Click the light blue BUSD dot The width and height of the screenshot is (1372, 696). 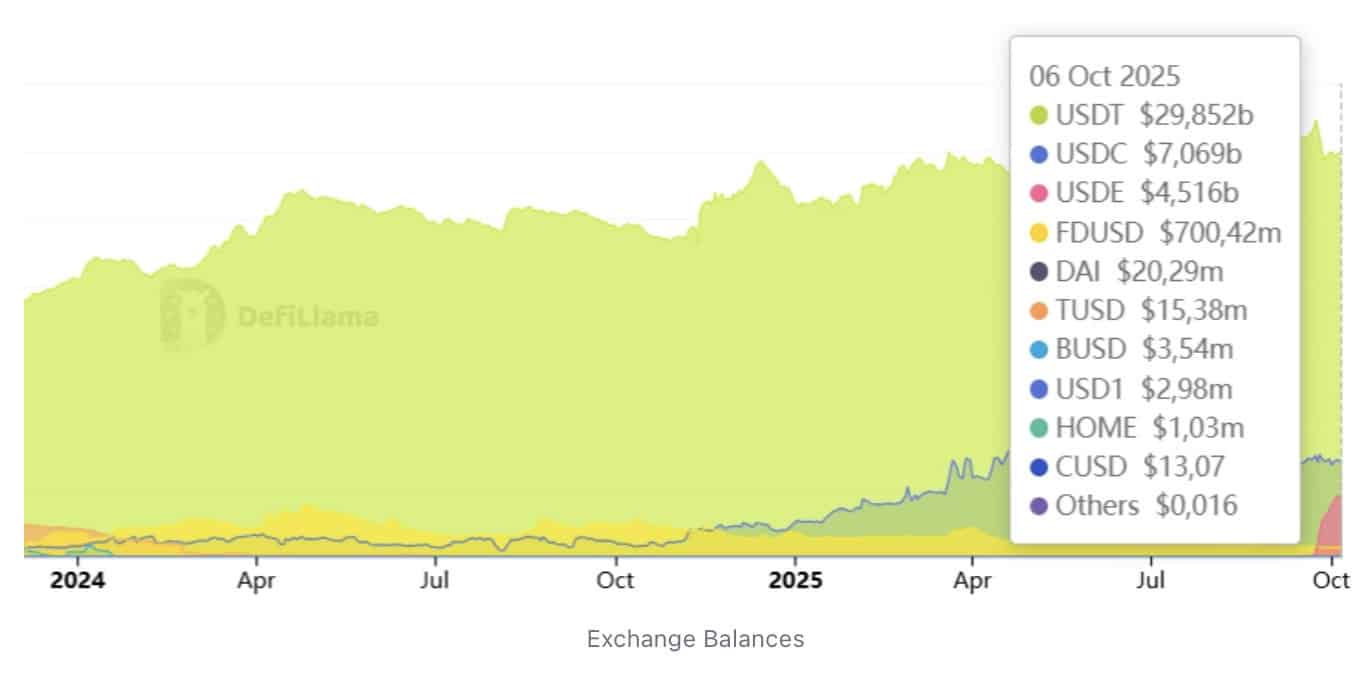(1038, 350)
